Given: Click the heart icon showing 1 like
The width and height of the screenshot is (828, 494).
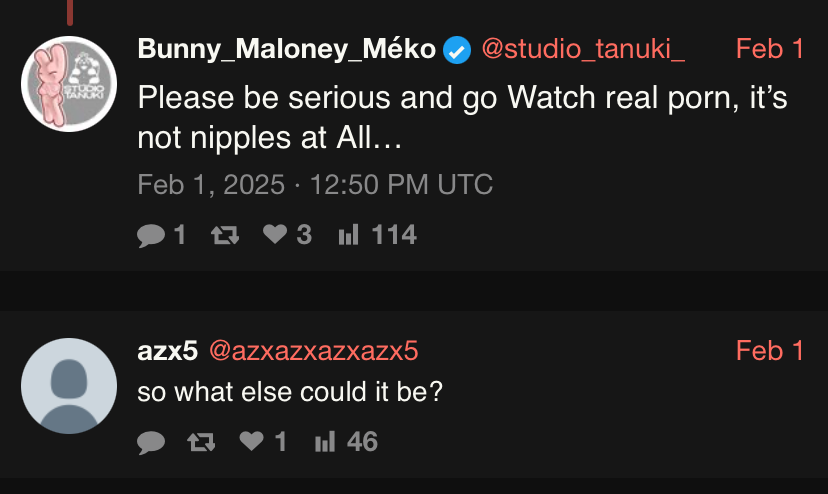Looking at the screenshot, I should pyautogui.click(x=250, y=442).
